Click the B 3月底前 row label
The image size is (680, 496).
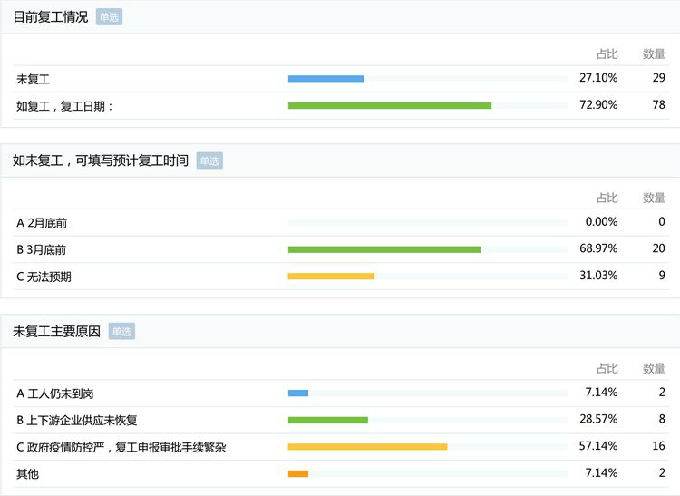point(41,250)
